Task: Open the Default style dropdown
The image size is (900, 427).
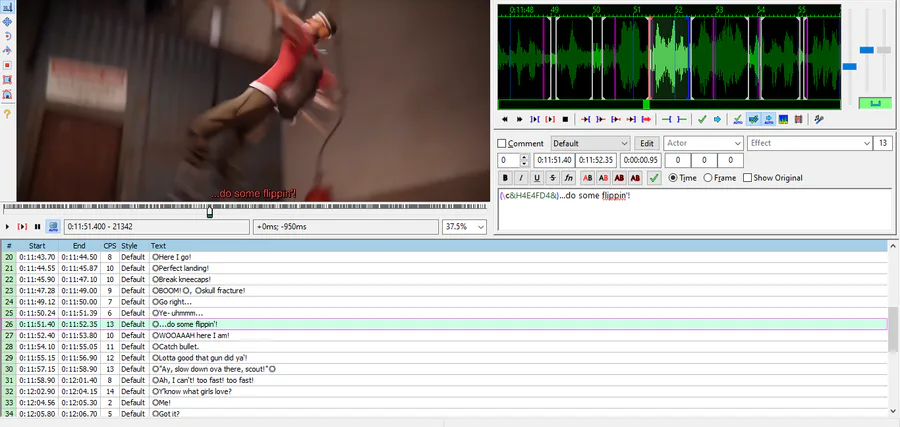Action: click(591, 143)
